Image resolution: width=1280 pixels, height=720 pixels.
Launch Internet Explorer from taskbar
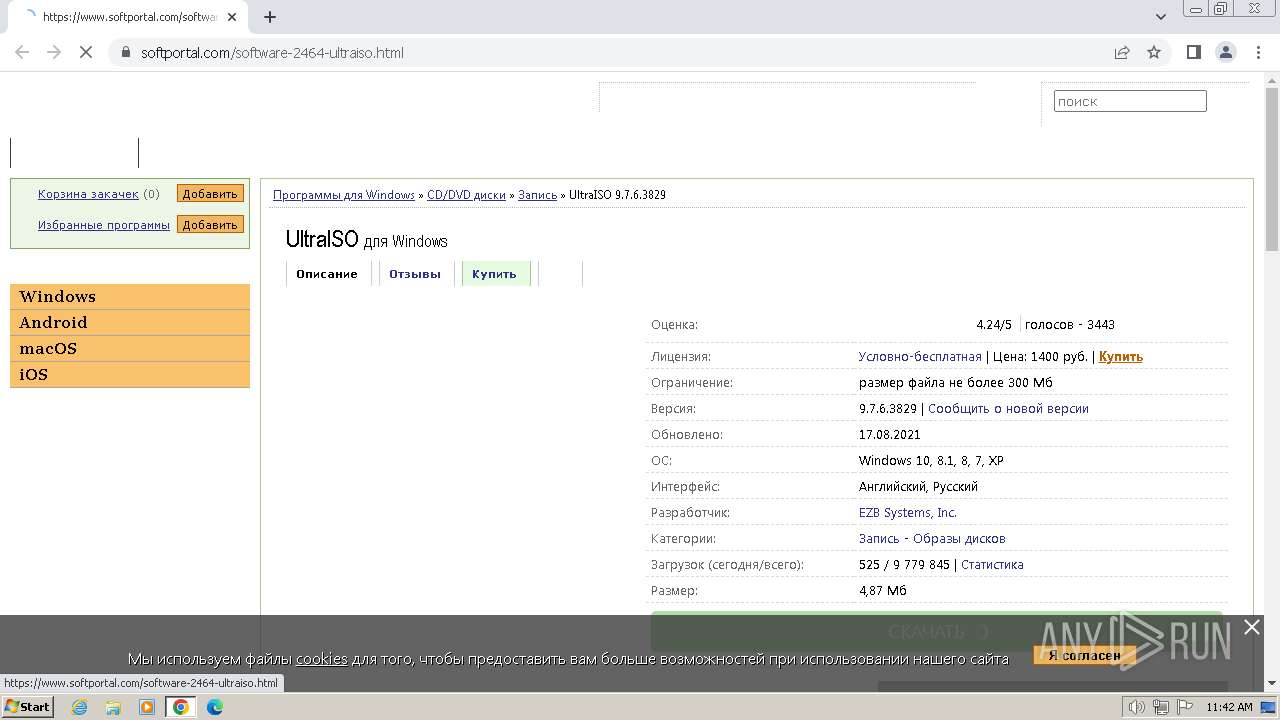tap(80, 707)
